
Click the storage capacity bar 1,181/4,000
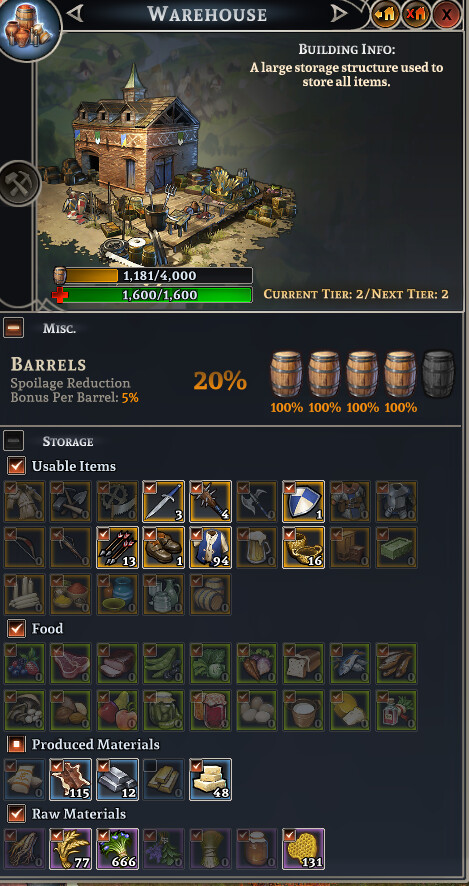click(153, 276)
